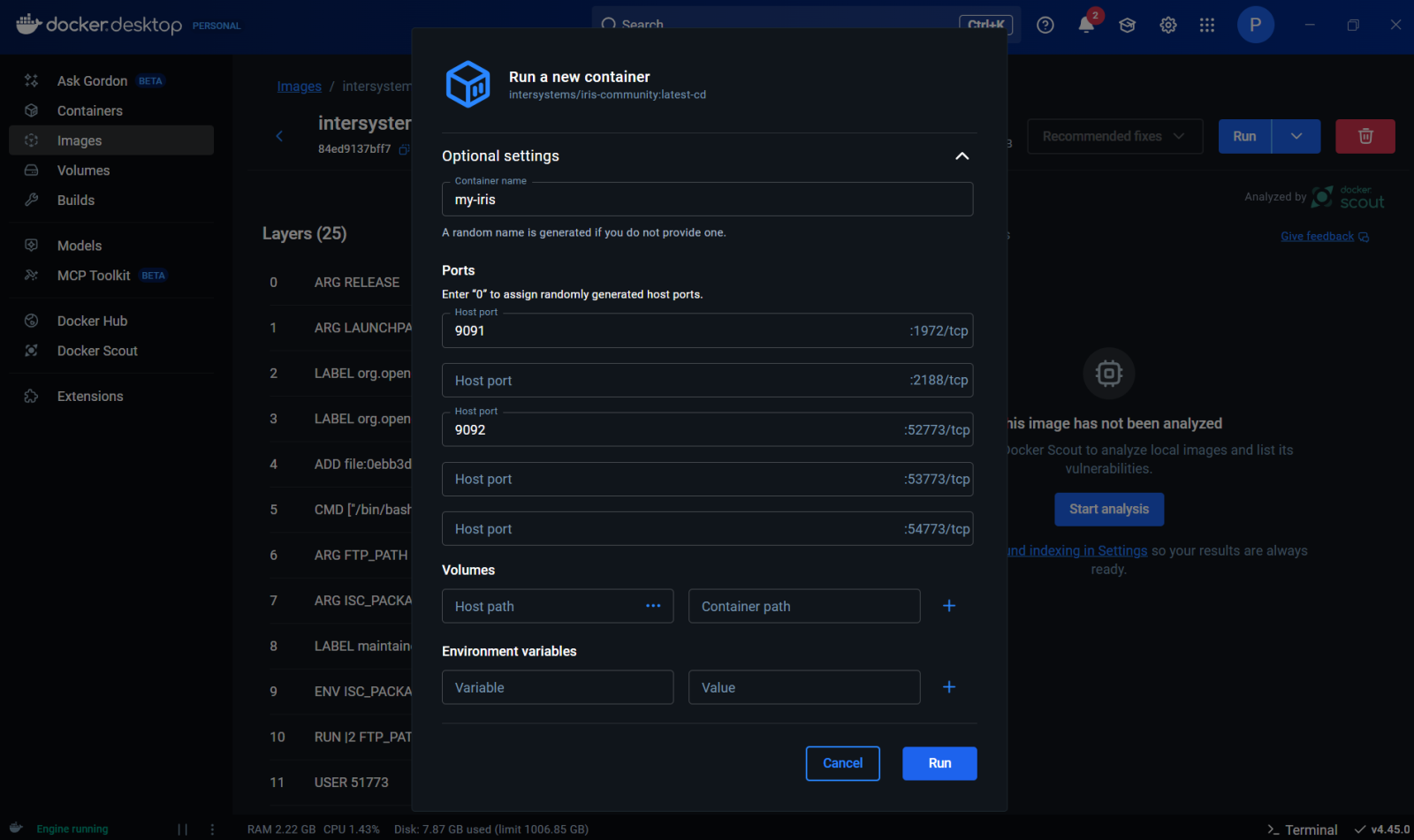Open Containers in the sidebar
The width and height of the screenshot is (1414, 840).
(x=89, y=110)
